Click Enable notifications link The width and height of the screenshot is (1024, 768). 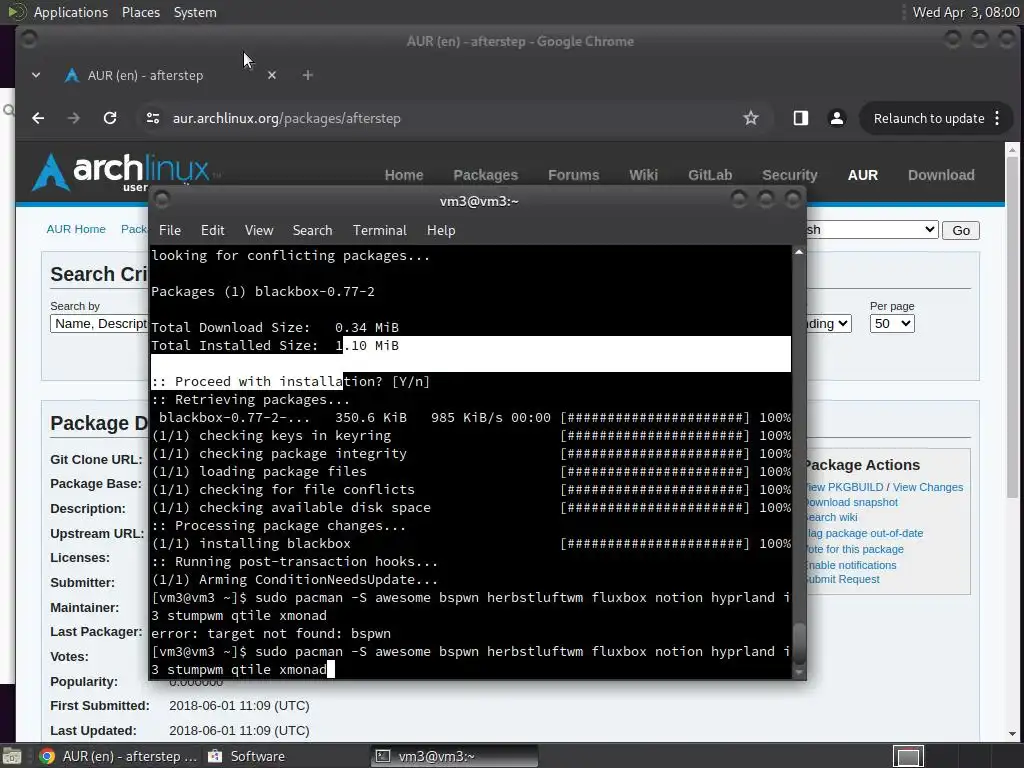click(x=852, y=565)
